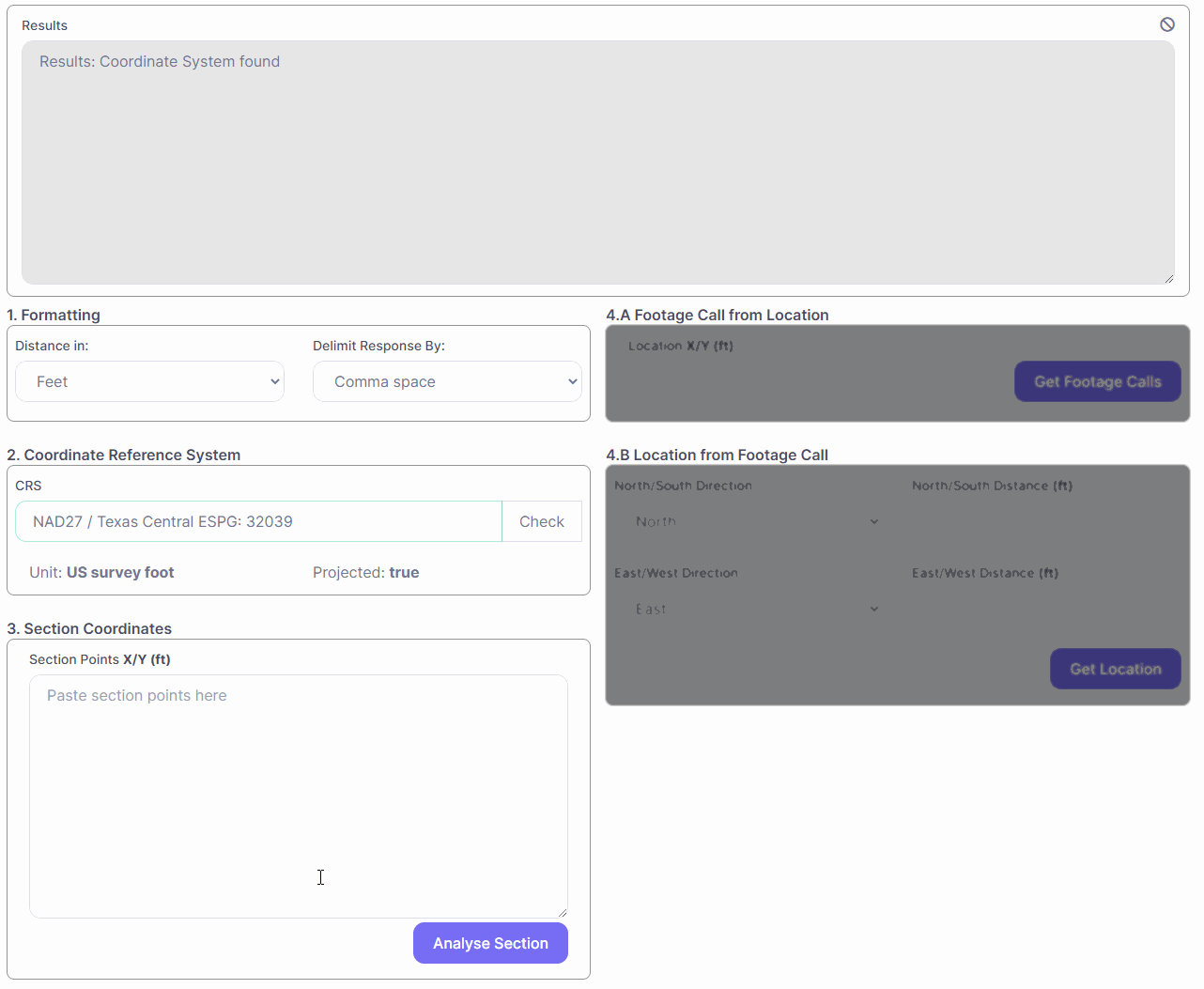The image size is (1204, 989).
Task: Click the Section Points X/Y (ft) label
Action: point(100,659)
